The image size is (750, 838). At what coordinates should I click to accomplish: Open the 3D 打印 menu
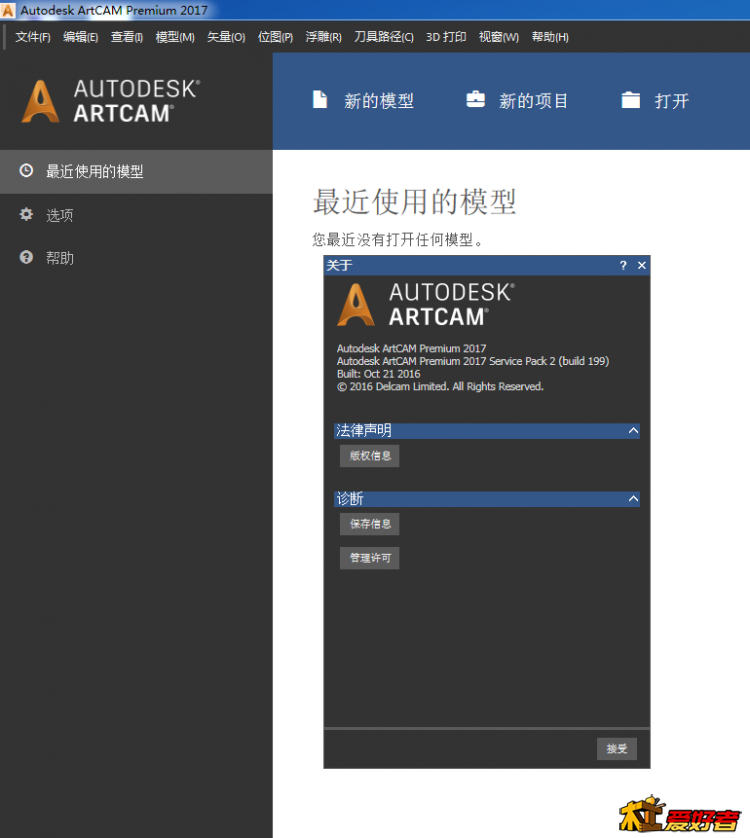(446, 37)
